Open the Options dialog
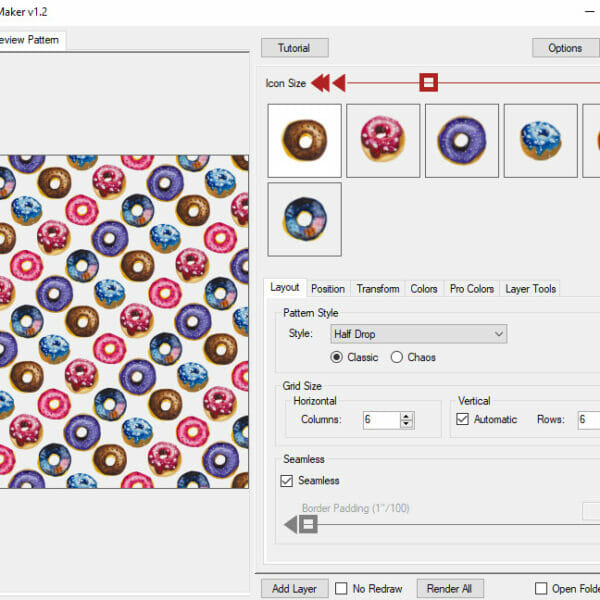Viewport: 600px width, 600px height. coord(566,48)
